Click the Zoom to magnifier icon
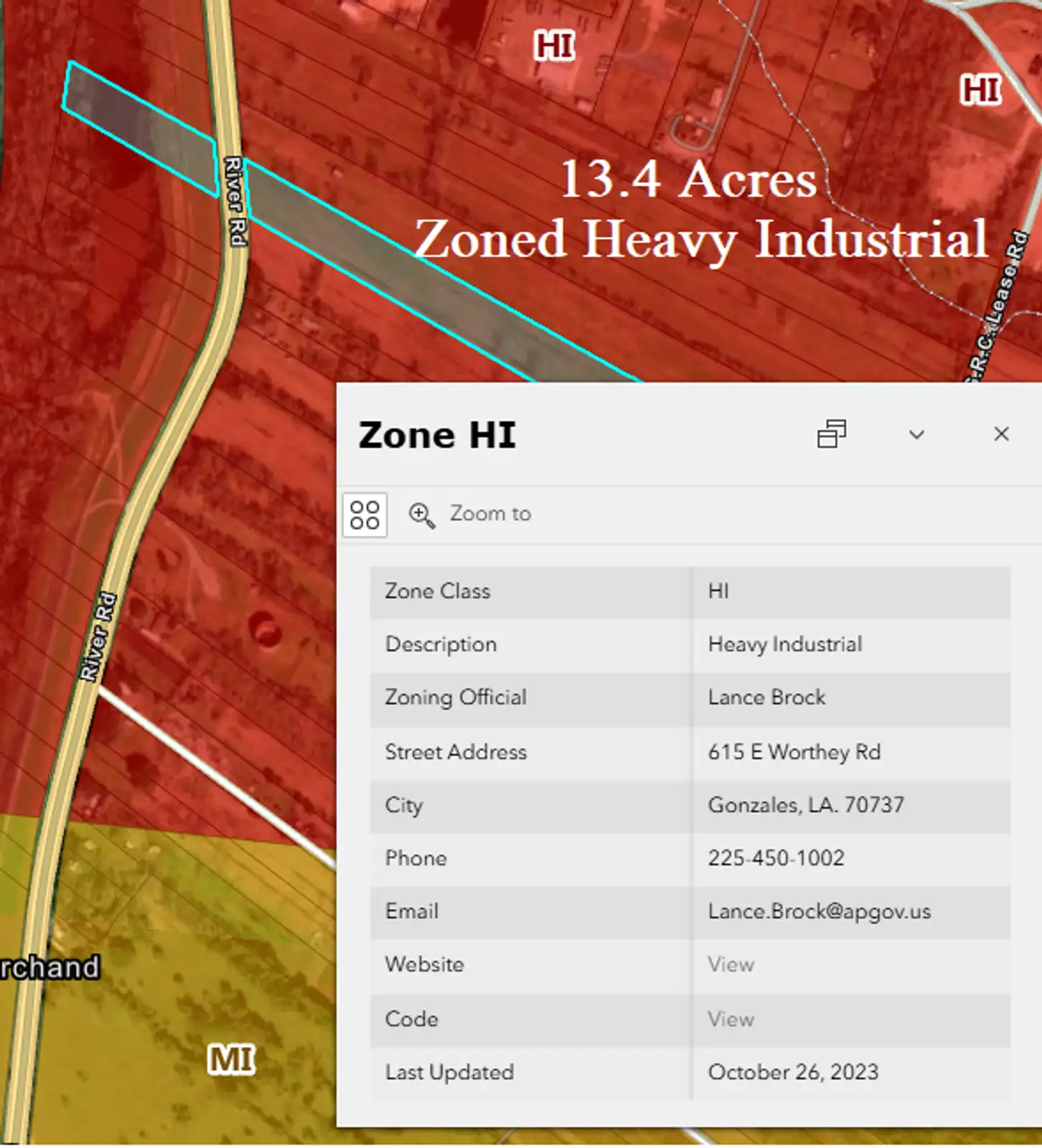This screenshot has height=1148, width=1042. point(421,514)
